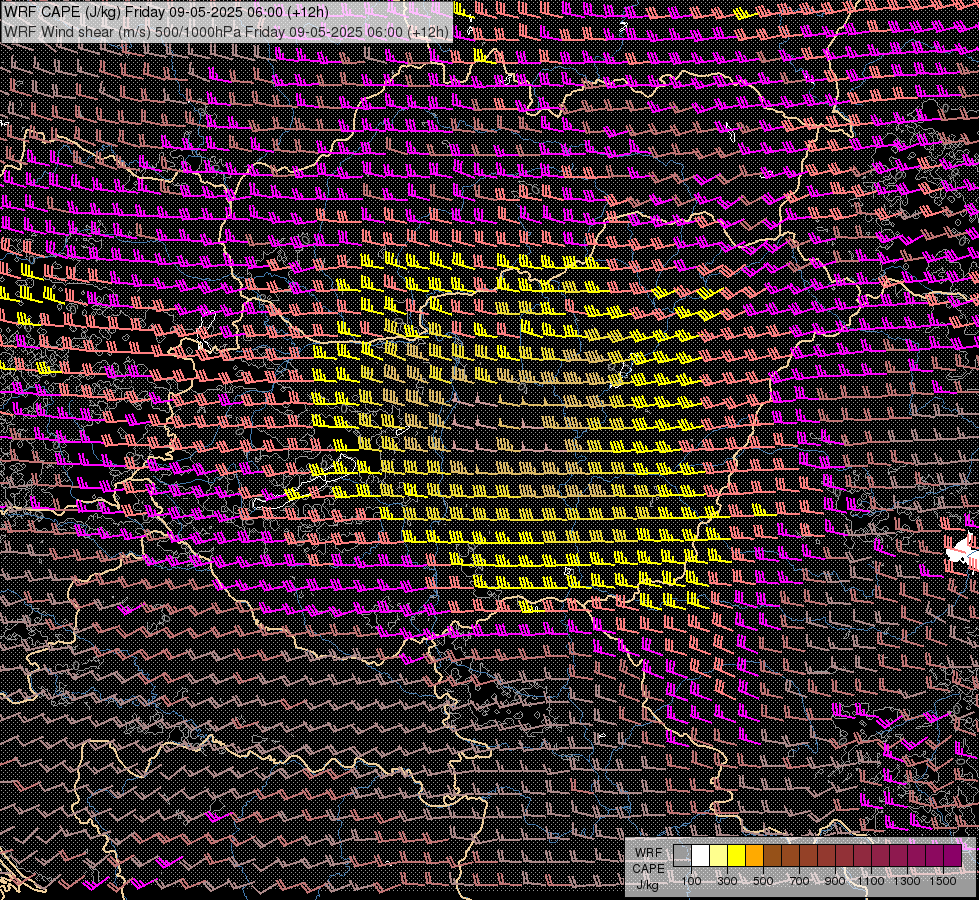Viewport: 979px width, 900px height.
Task: Click the legend label '1100'
Action: coord(870,881)
